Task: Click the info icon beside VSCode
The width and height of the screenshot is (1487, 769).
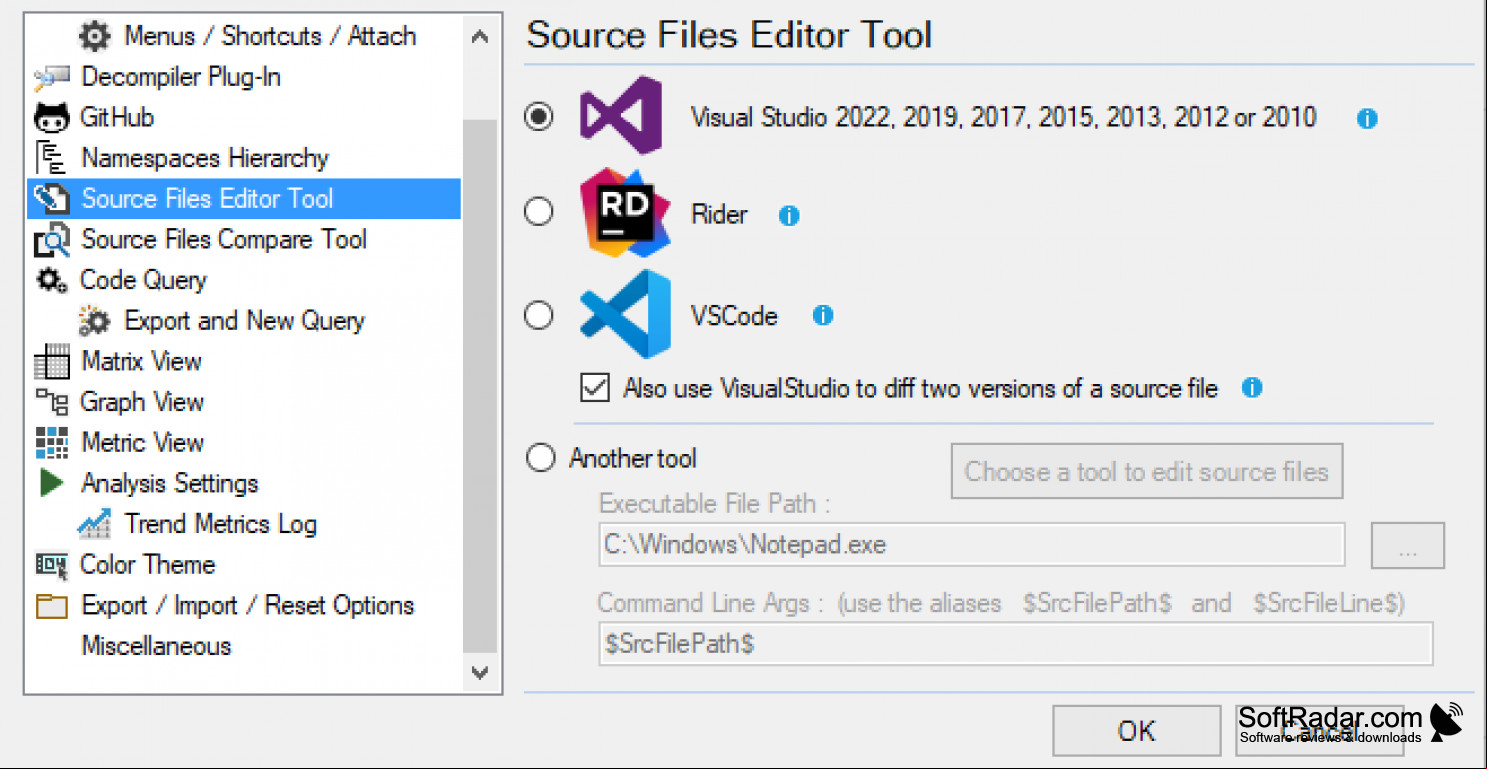Action: tap(823, 316)
